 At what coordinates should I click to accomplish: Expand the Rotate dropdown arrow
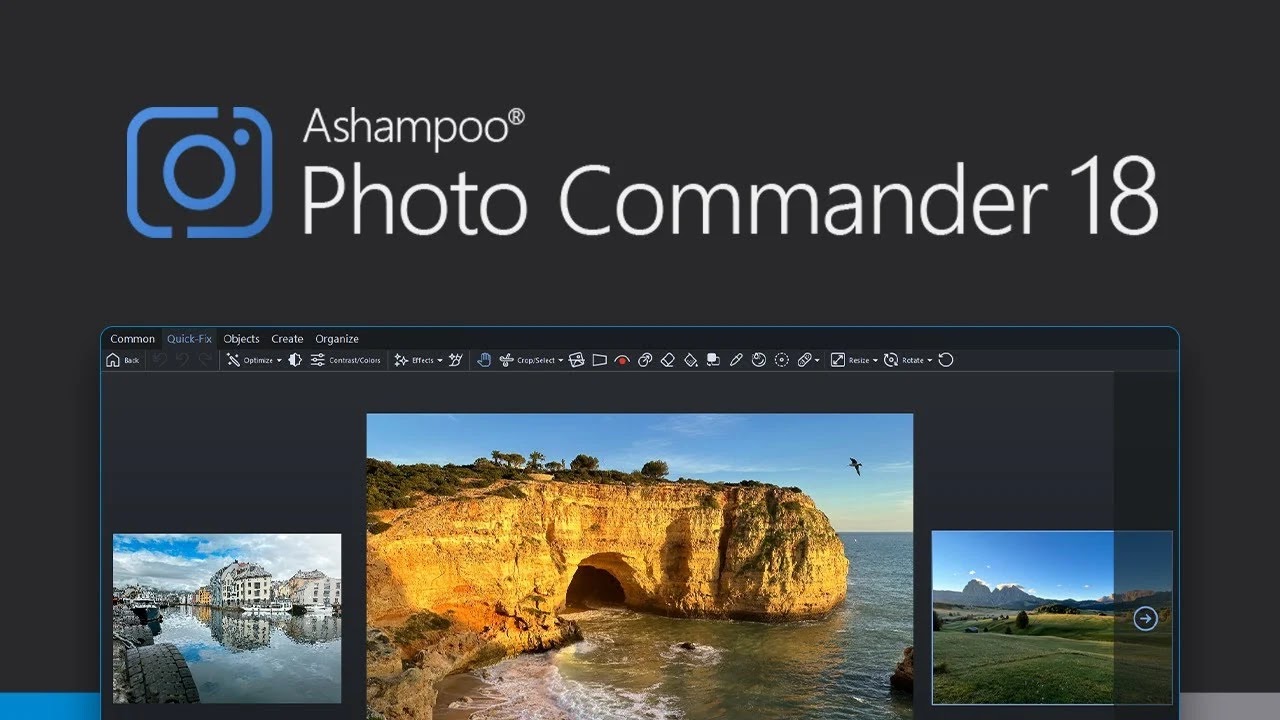point(929,361)
